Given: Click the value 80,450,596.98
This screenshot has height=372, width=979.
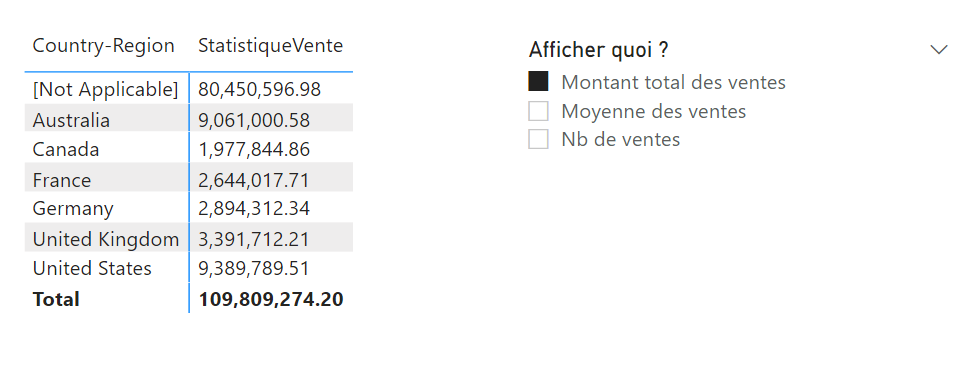Looking at the screenshot, I should click(259, 89).
